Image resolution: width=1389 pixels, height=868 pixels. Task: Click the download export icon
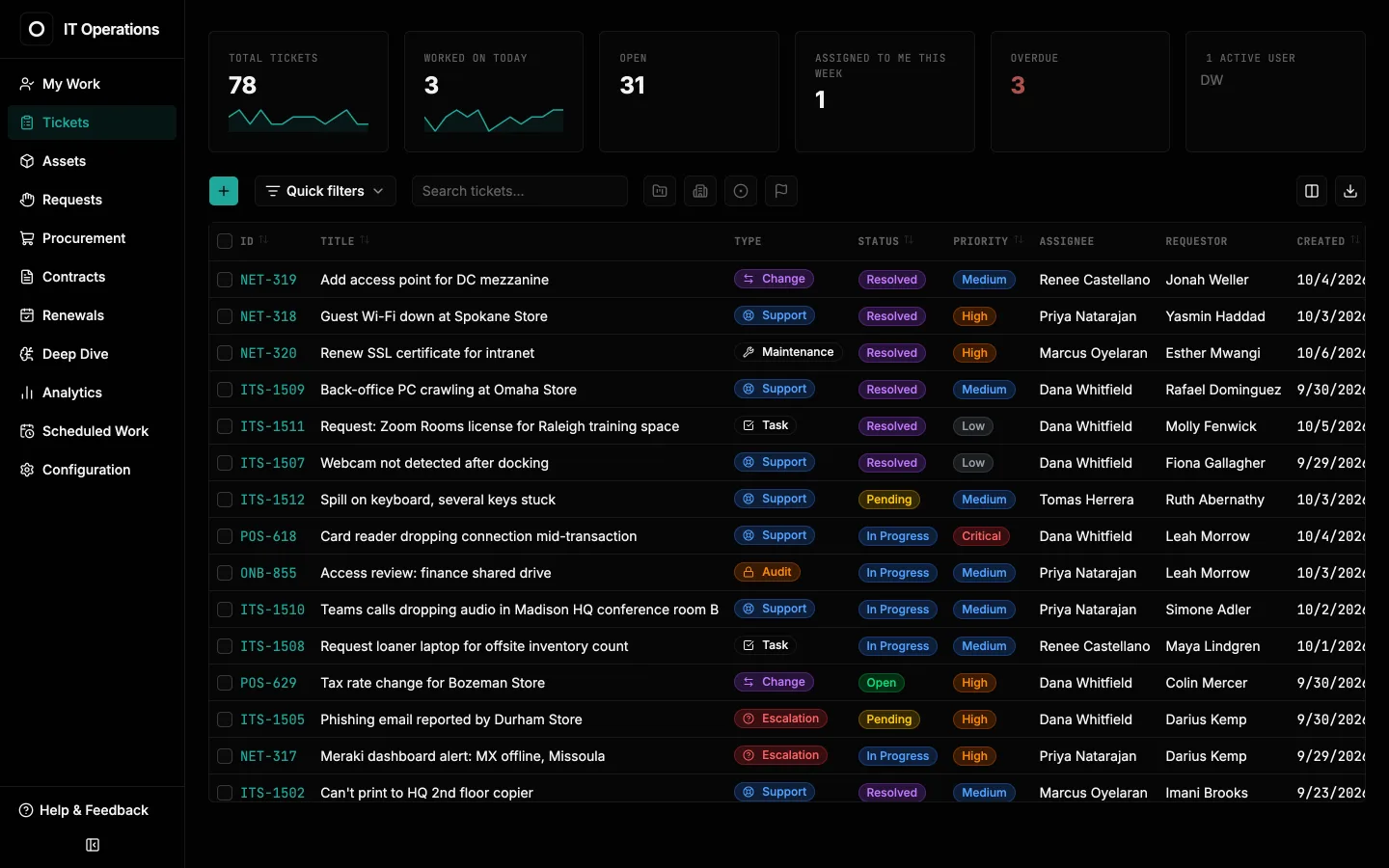pos(1350,191)
